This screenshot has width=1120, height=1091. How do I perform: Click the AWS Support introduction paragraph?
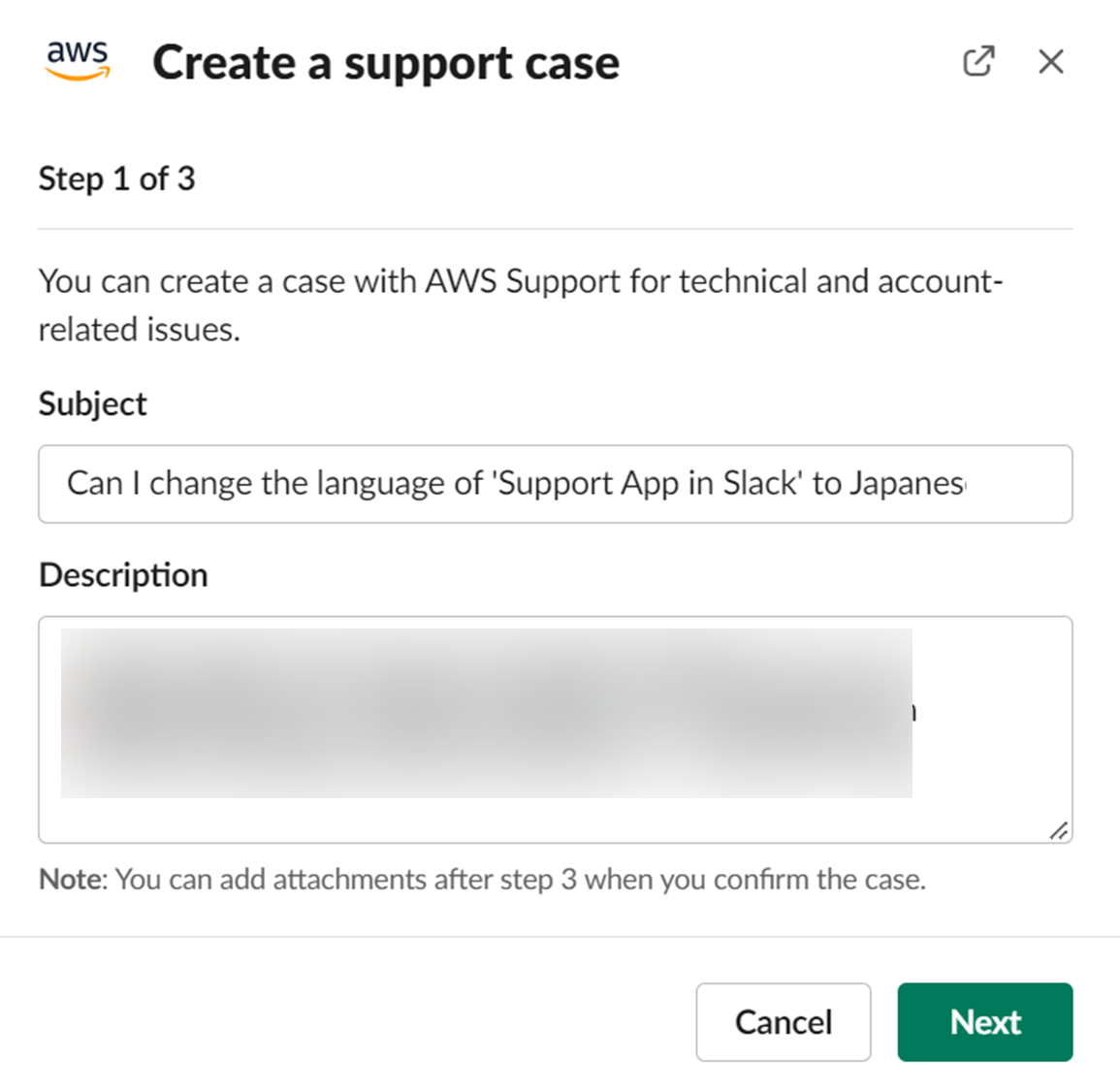pyautogui.click(x=521, y=305)
